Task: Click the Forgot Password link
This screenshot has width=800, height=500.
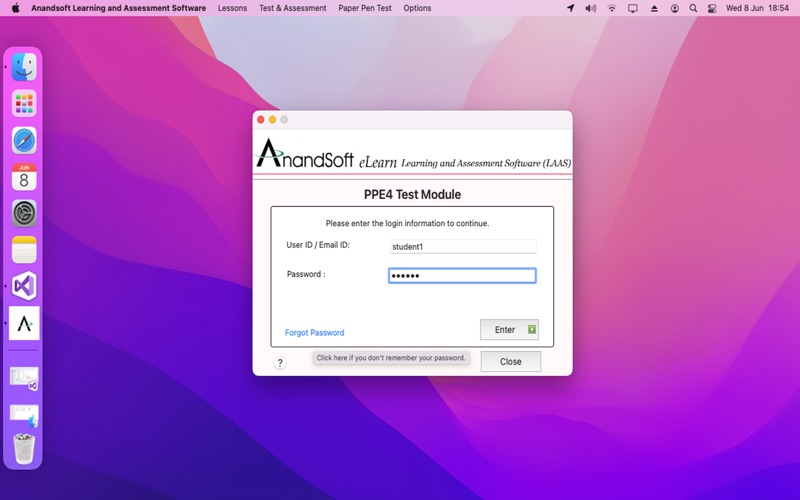Action: pyautogui.click(x=314, y=333)
